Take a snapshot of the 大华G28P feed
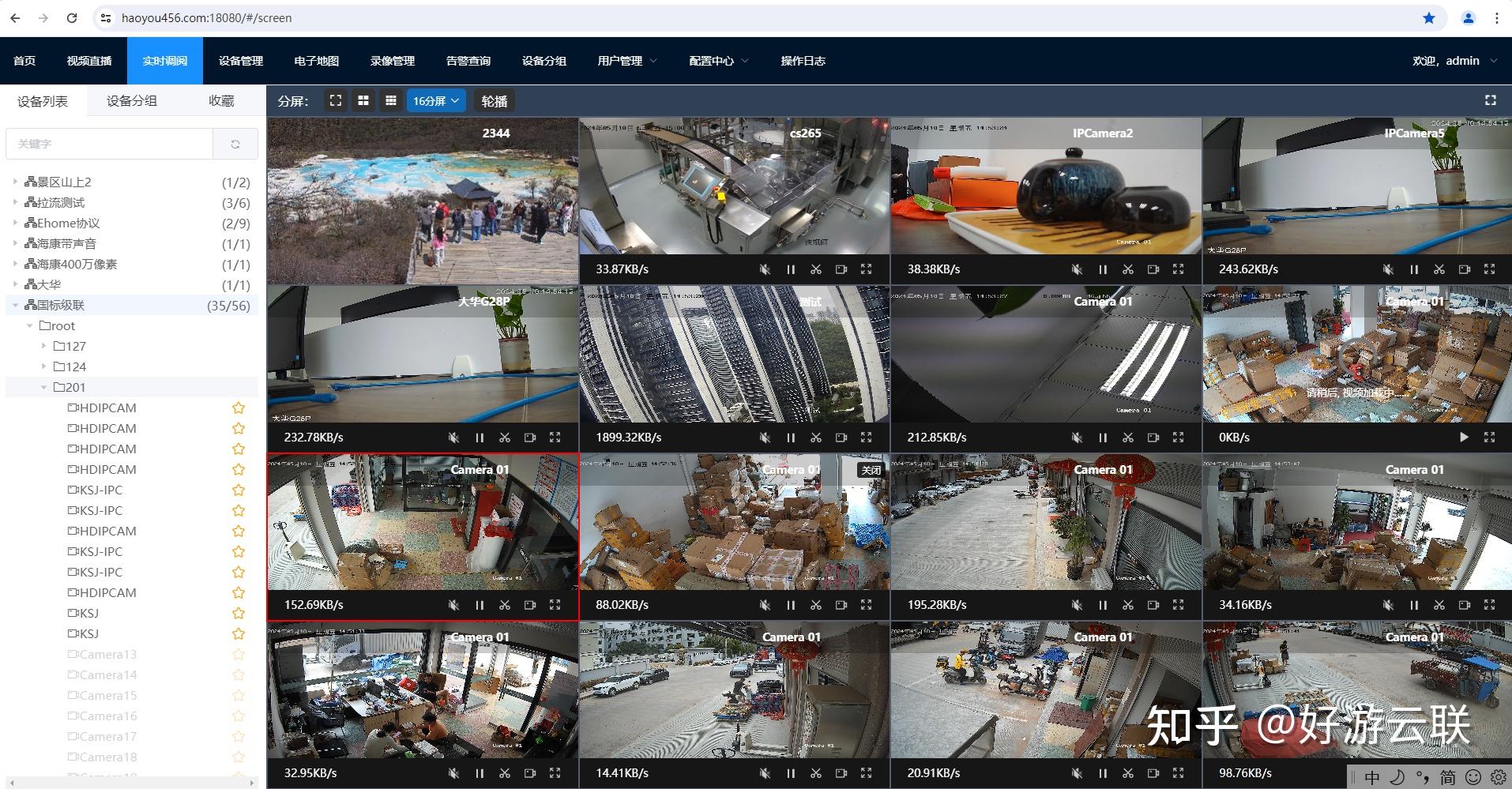This screenshot has height=789, width=1512. (505, 437)
